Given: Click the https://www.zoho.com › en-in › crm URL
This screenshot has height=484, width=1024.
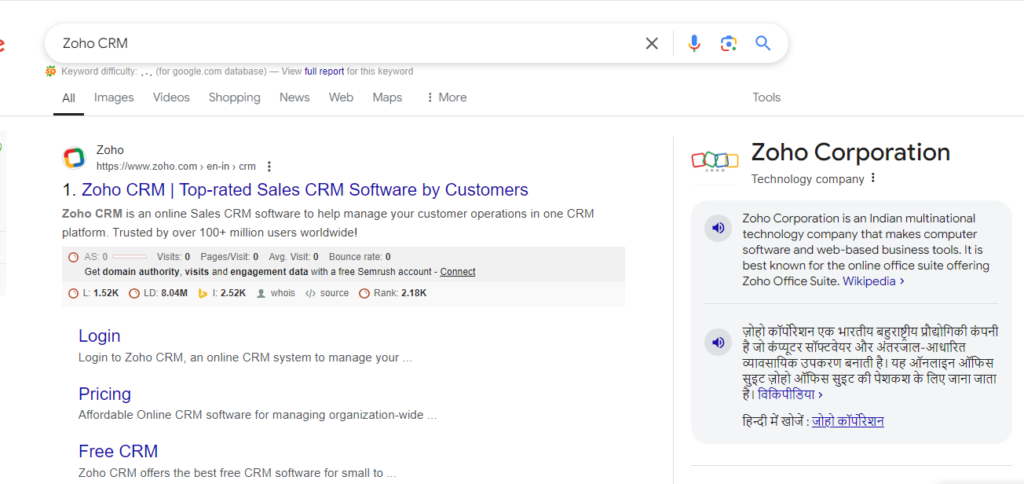Looking at the screenshot, I should (x=176, y=166).
